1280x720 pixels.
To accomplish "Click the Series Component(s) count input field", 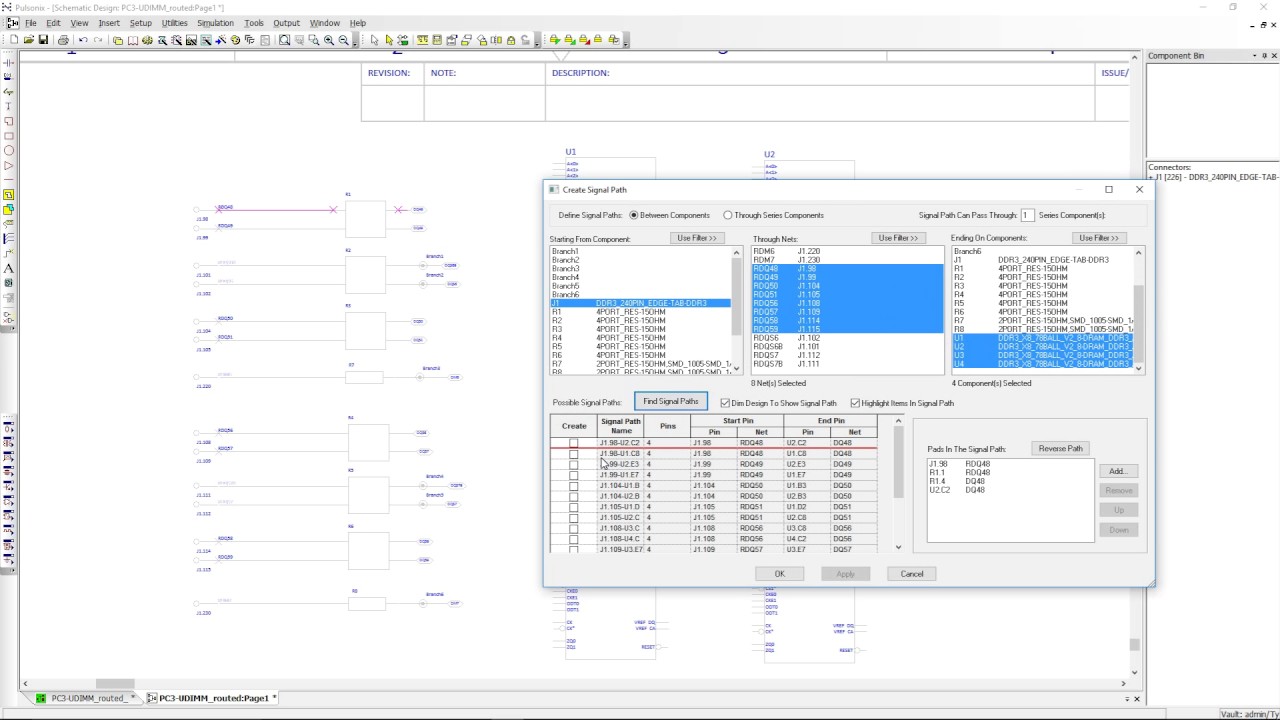I will pyautogui.click(x=1027, y=215).
